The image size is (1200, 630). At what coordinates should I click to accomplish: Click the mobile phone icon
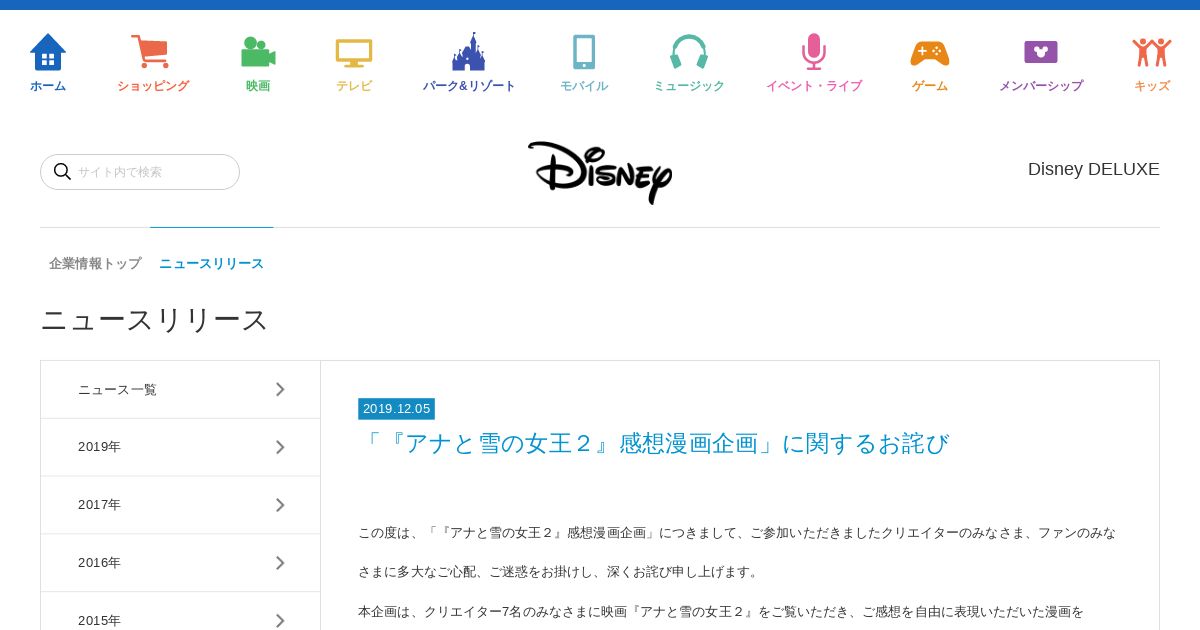click(x=584, y=52)
